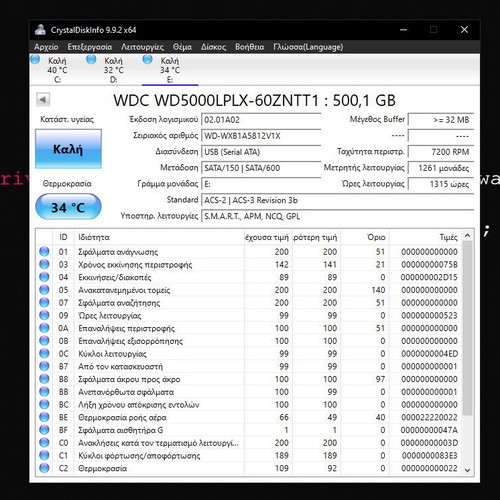Viewport: 500px width, 500px height.
Task: Click status icon of Εκκινήσεις/διακοπές row
Action: tap(44, 277)
